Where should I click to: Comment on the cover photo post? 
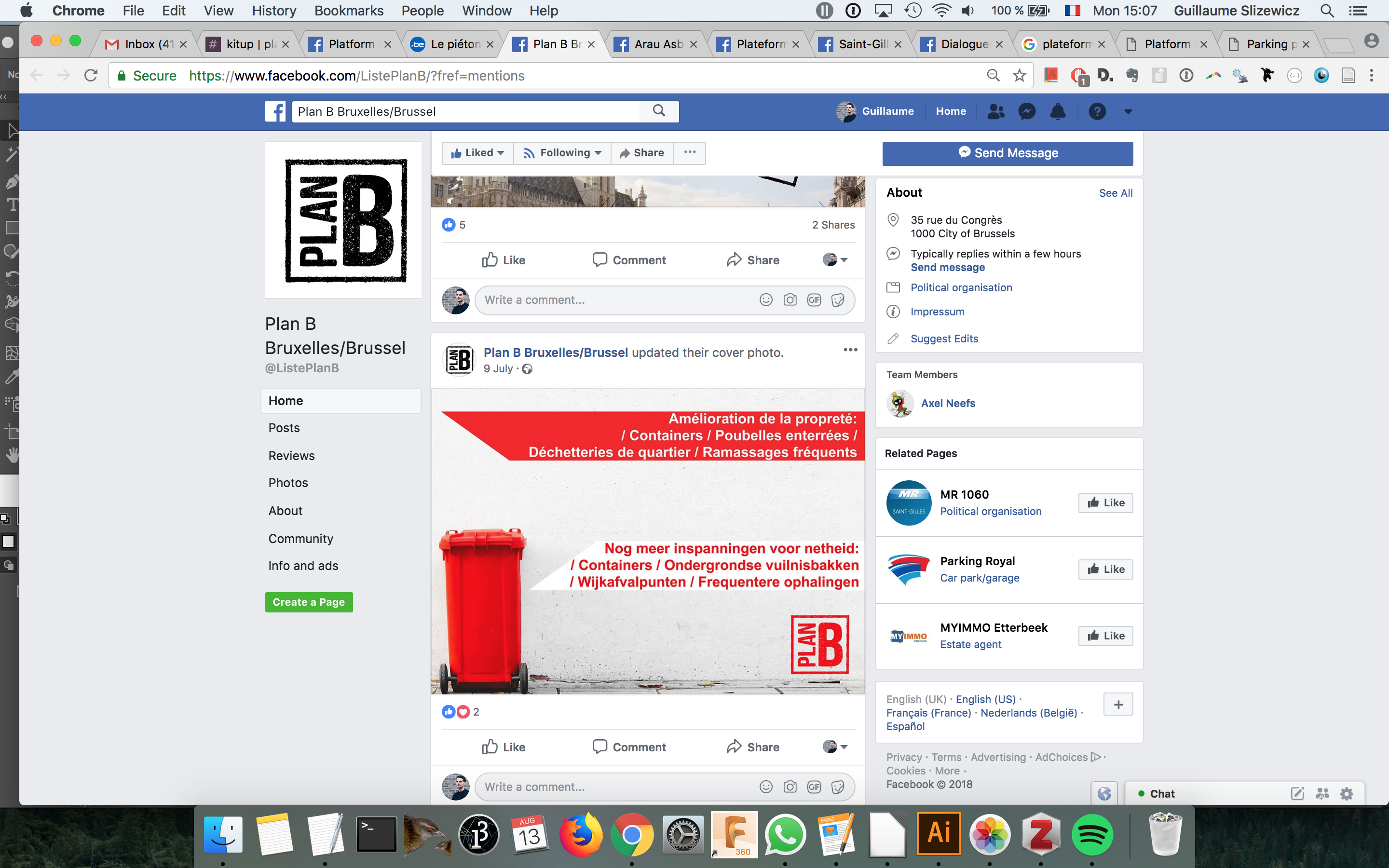pyautogui.click(x=629, y=746)
